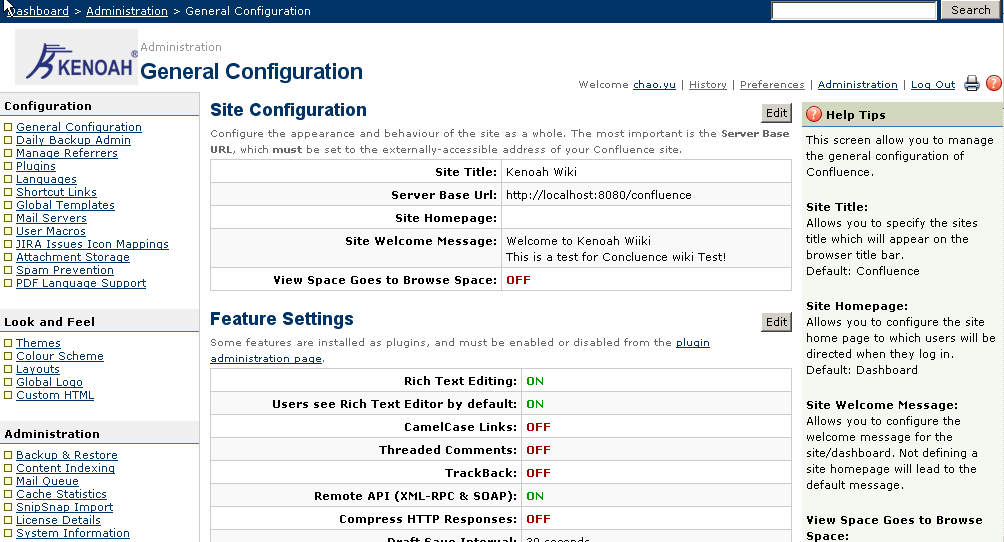Open License Details

coord(58,520)
